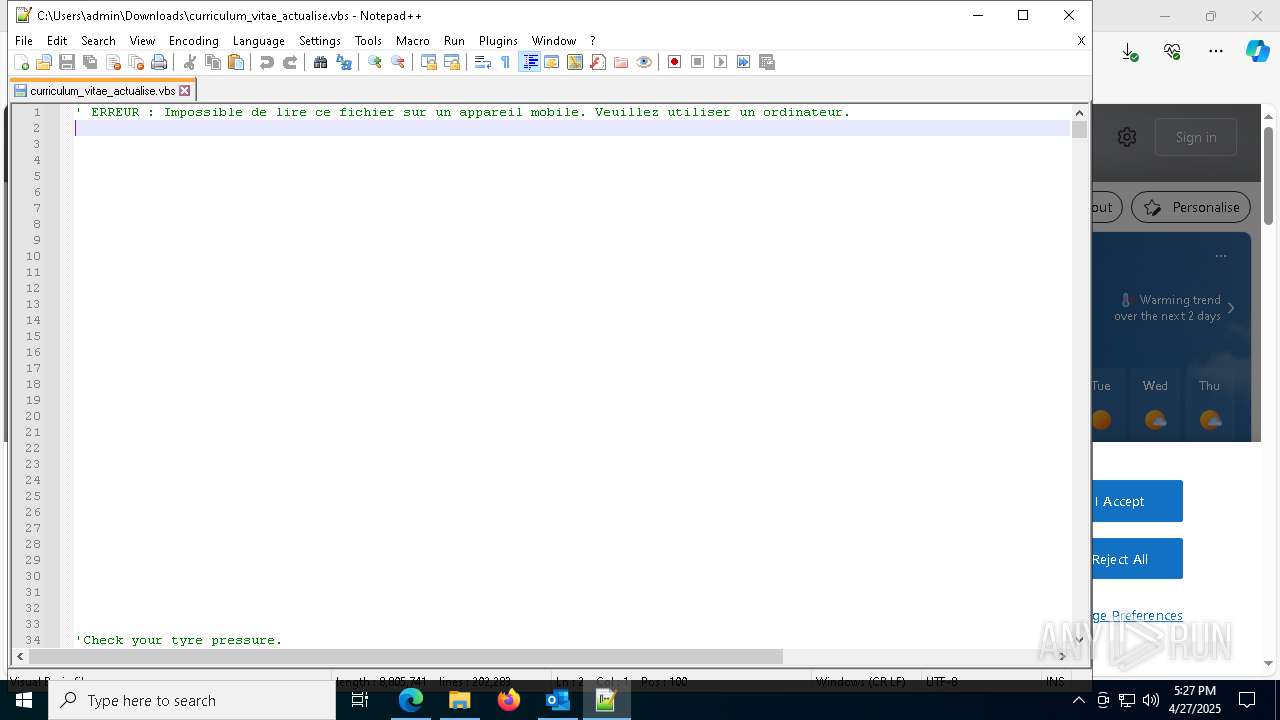Click the vertical scrollbar down arrow
Viewport: 1280px width, 720px height.
(1079, 640)
